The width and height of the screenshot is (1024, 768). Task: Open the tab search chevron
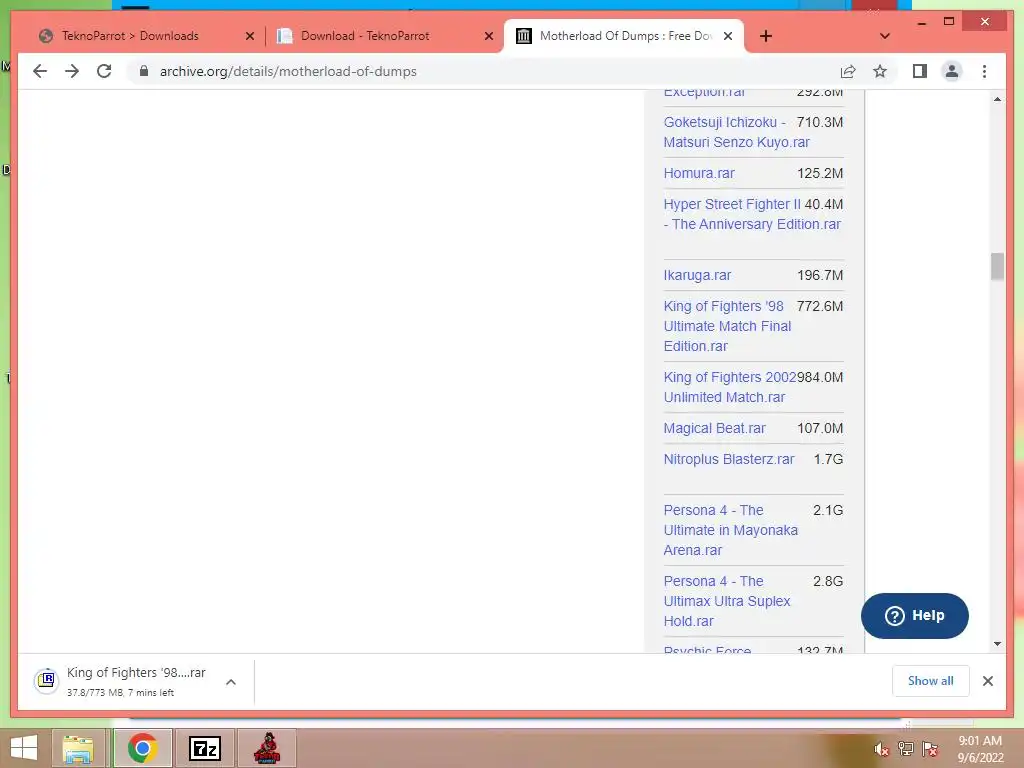[885, 36]
